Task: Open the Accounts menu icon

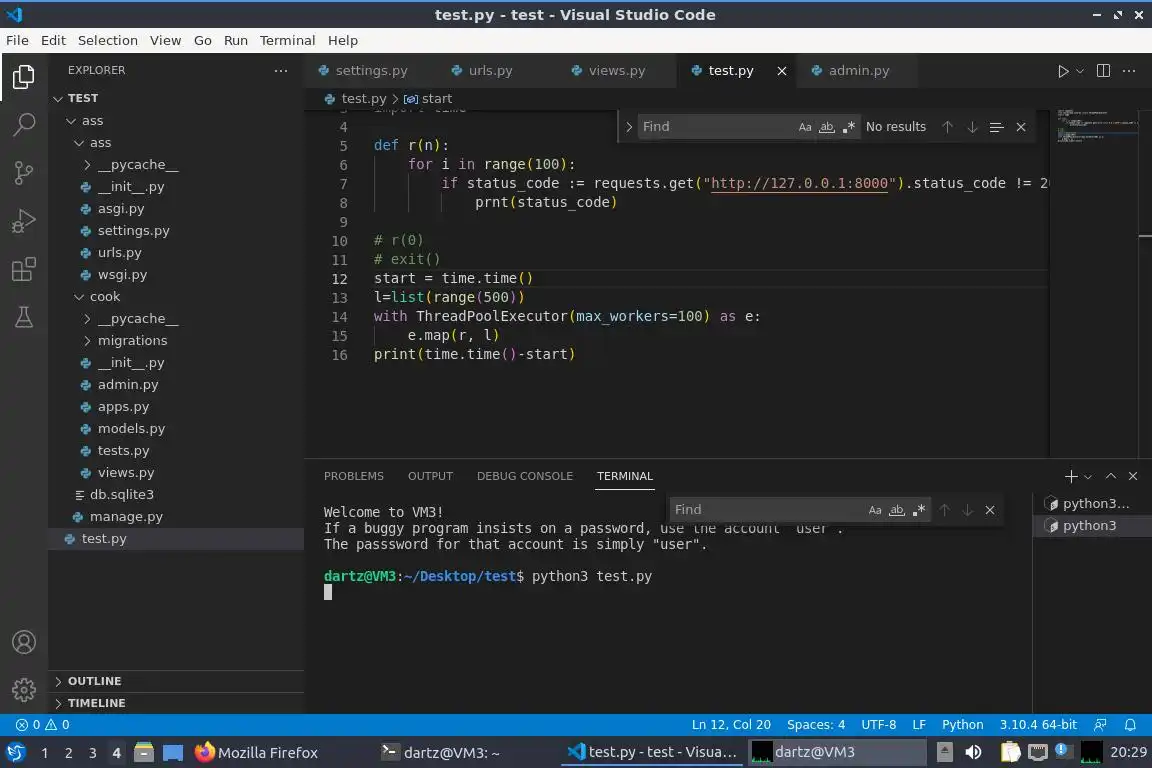Action: (24, 642)
